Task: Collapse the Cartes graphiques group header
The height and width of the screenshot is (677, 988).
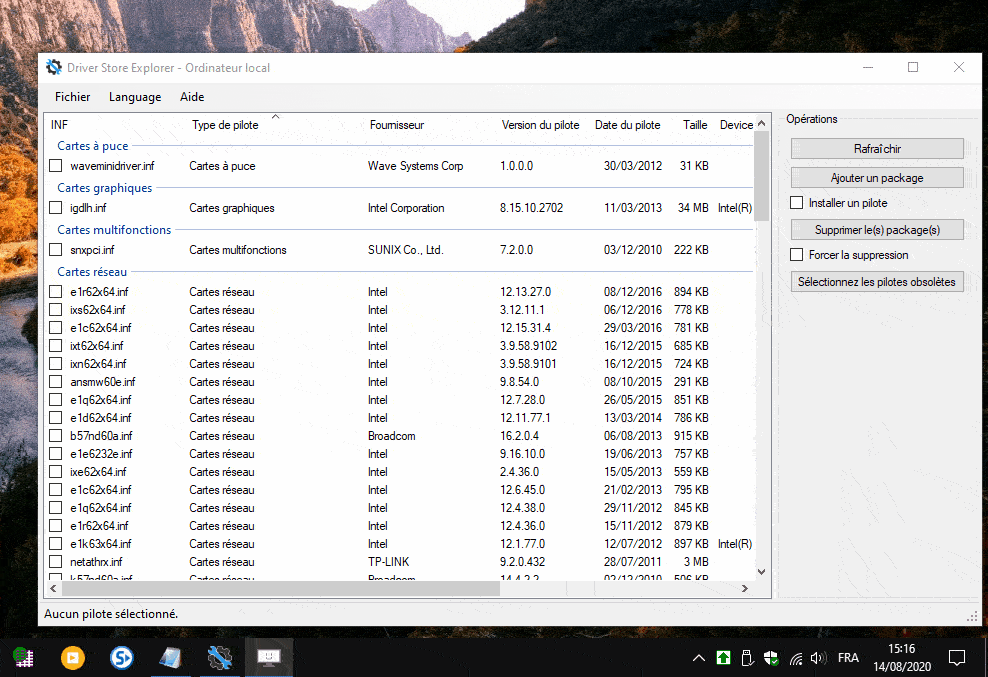Action: click(105, 188)
